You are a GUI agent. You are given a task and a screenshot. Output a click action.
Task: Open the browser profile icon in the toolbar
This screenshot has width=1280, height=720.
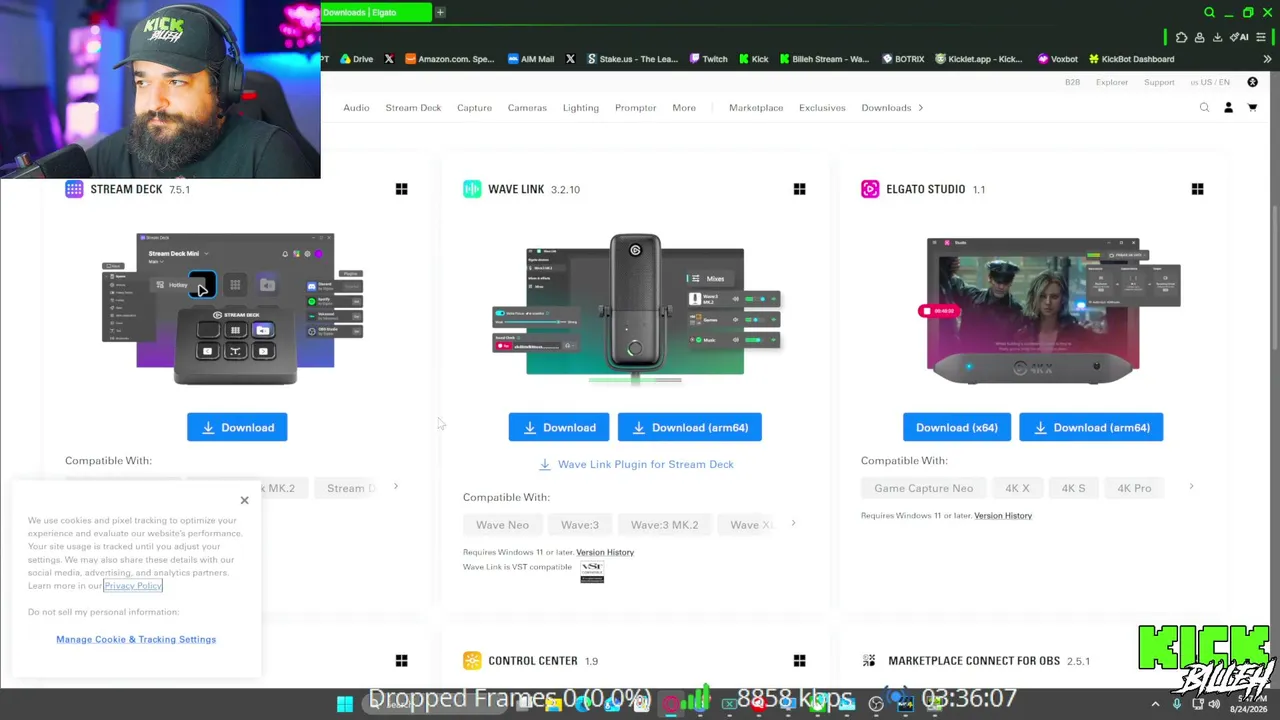pos(1199,38)
